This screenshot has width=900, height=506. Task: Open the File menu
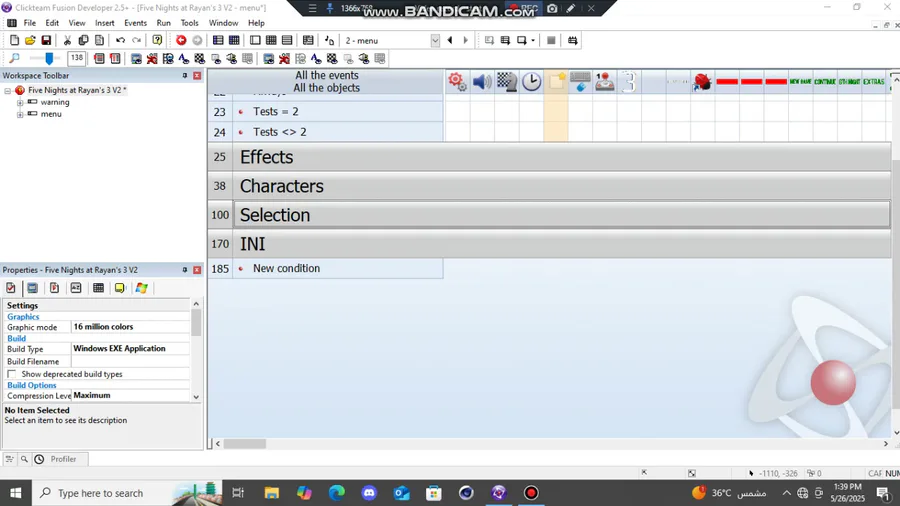click(x=29, y=23)
